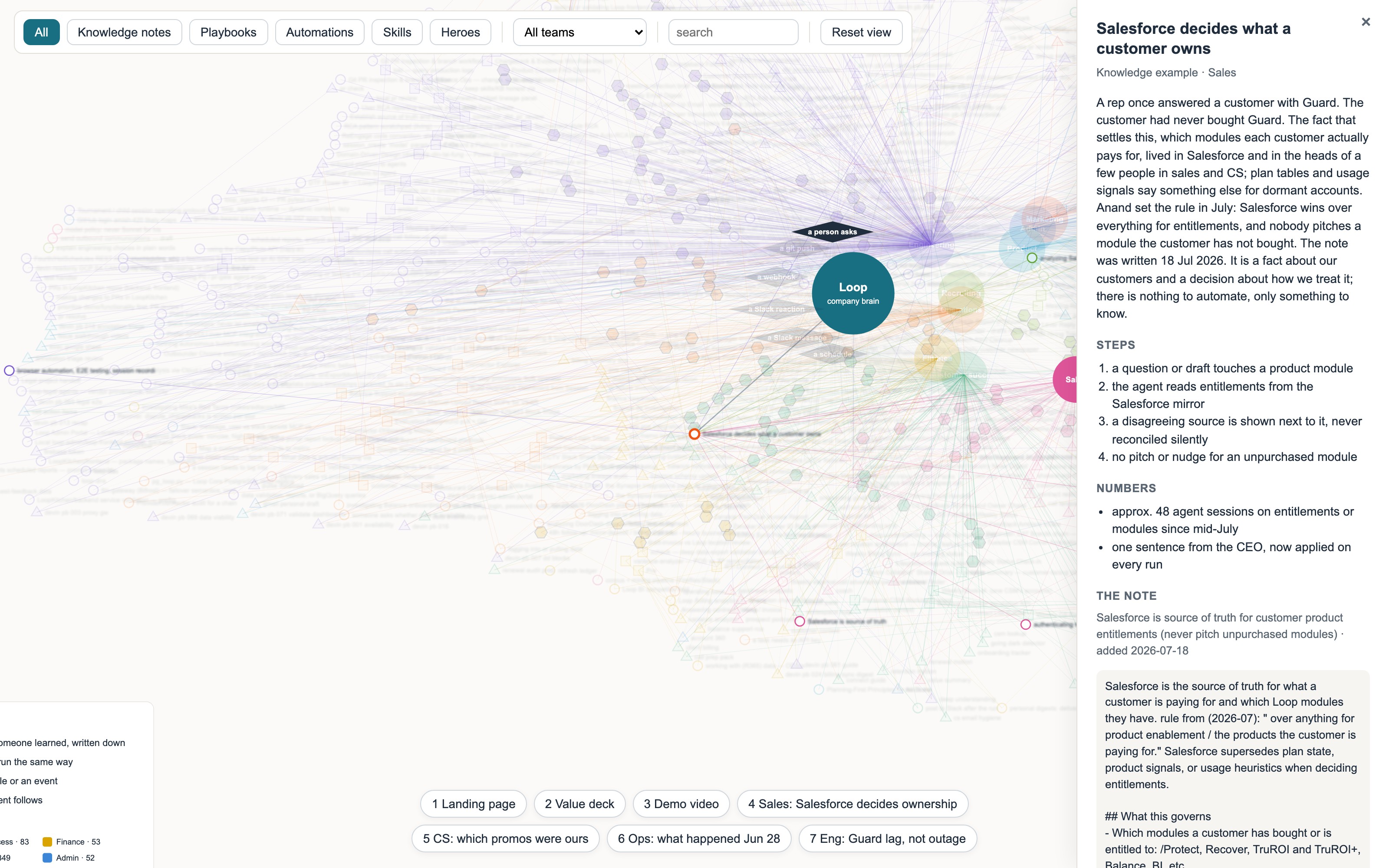Click the "Admin · 52" legend label

[75, 858]
